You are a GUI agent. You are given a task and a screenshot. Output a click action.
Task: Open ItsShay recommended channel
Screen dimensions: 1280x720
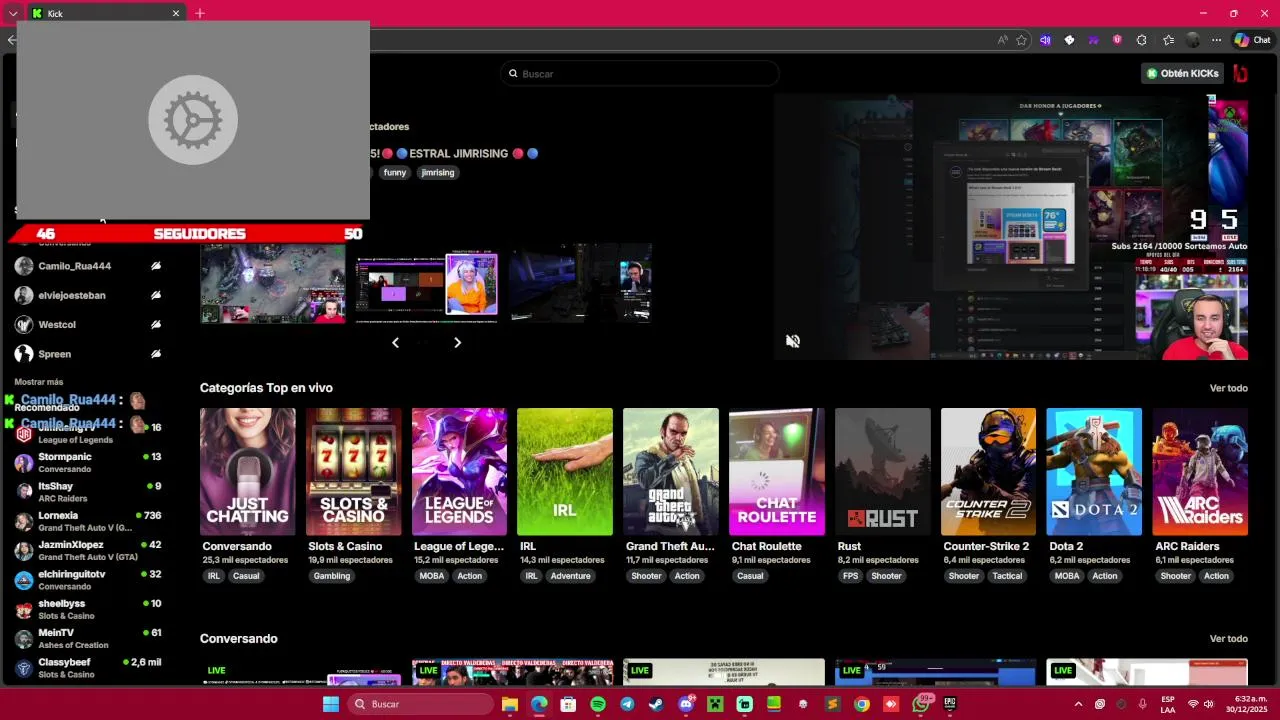pyautogui.click(x=88, y=491)
